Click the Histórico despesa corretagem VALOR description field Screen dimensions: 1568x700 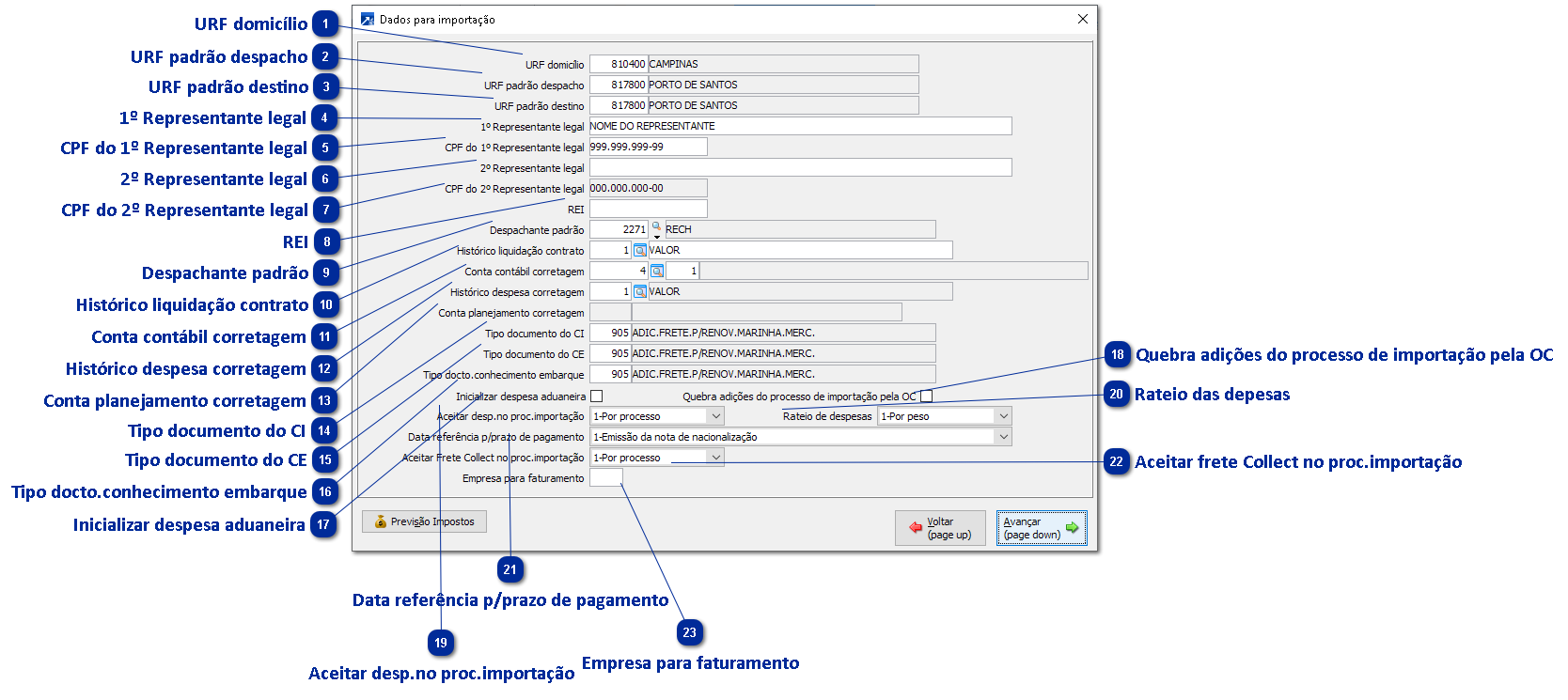coord(800,291)
